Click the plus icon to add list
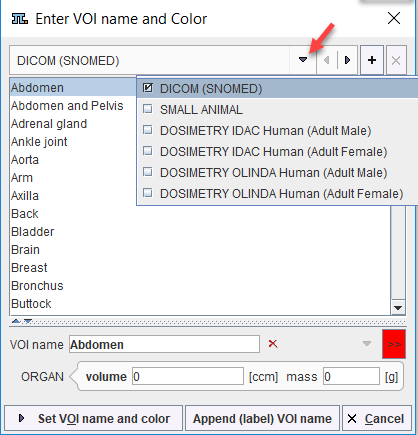 click(x=372, y=60)
